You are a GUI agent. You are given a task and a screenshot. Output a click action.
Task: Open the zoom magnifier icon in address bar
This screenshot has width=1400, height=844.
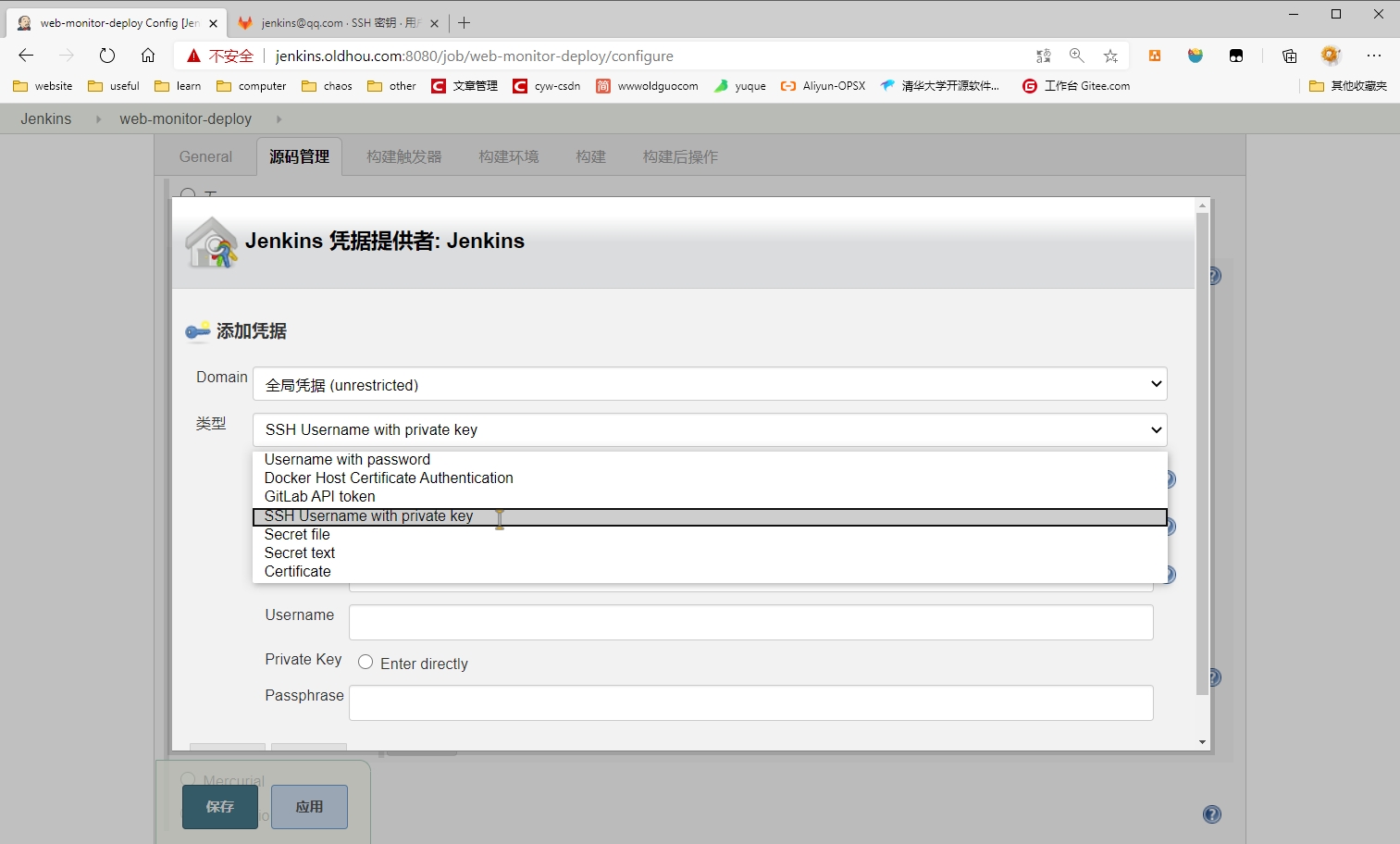[x=1077, y=56]
